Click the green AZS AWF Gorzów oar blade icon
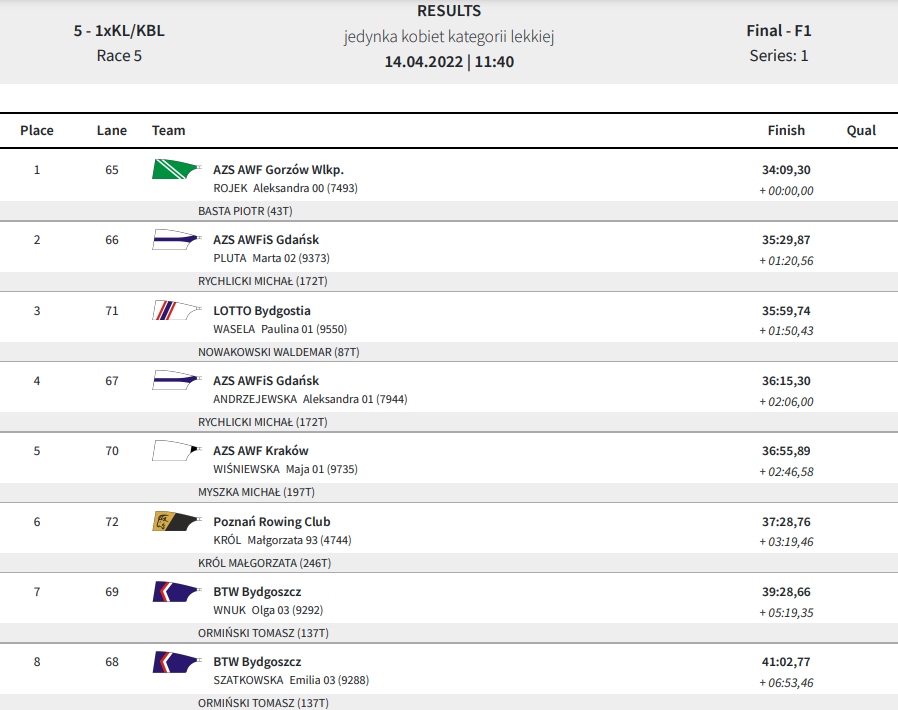 176,170
